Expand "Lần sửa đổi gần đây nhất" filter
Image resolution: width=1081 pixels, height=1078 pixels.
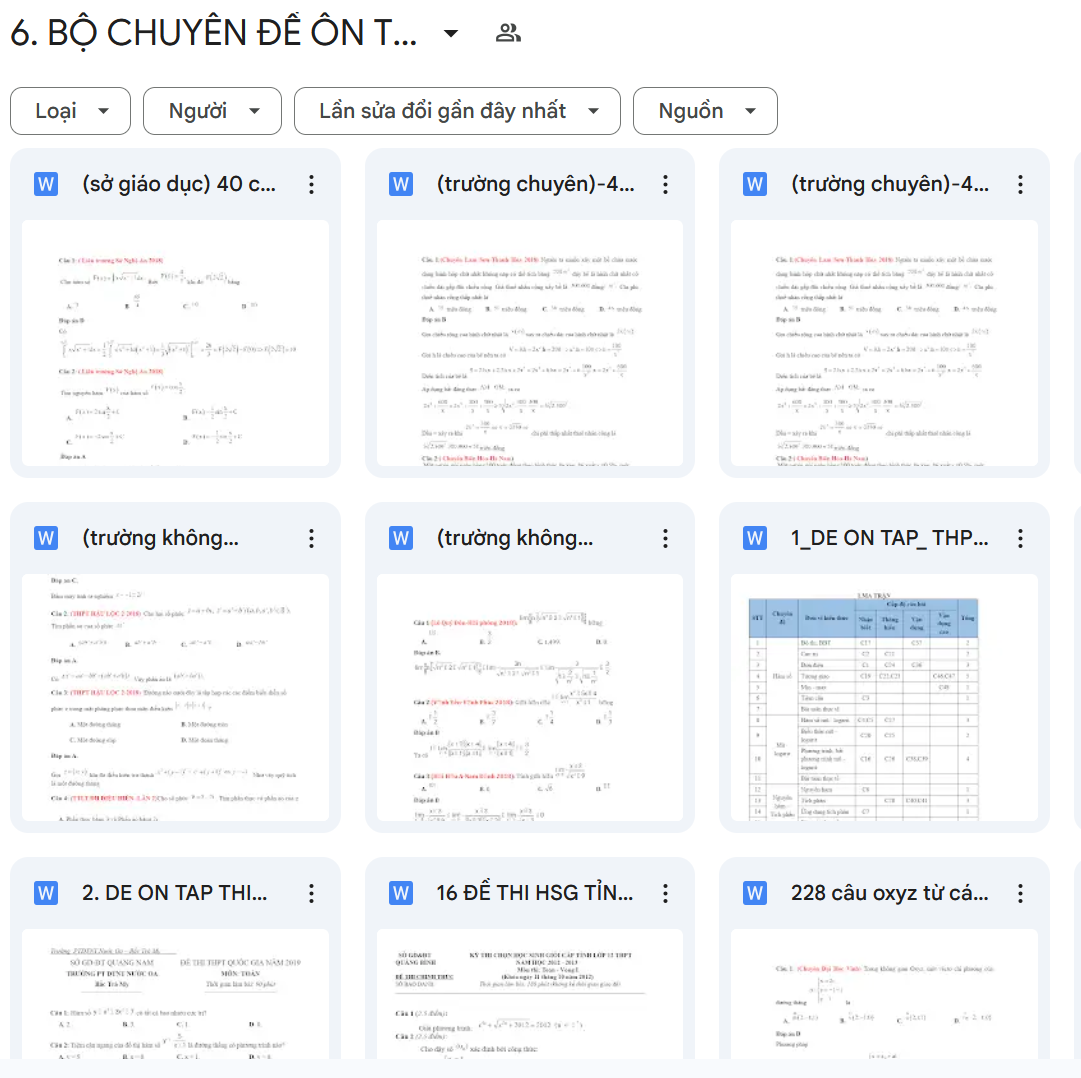457,111
